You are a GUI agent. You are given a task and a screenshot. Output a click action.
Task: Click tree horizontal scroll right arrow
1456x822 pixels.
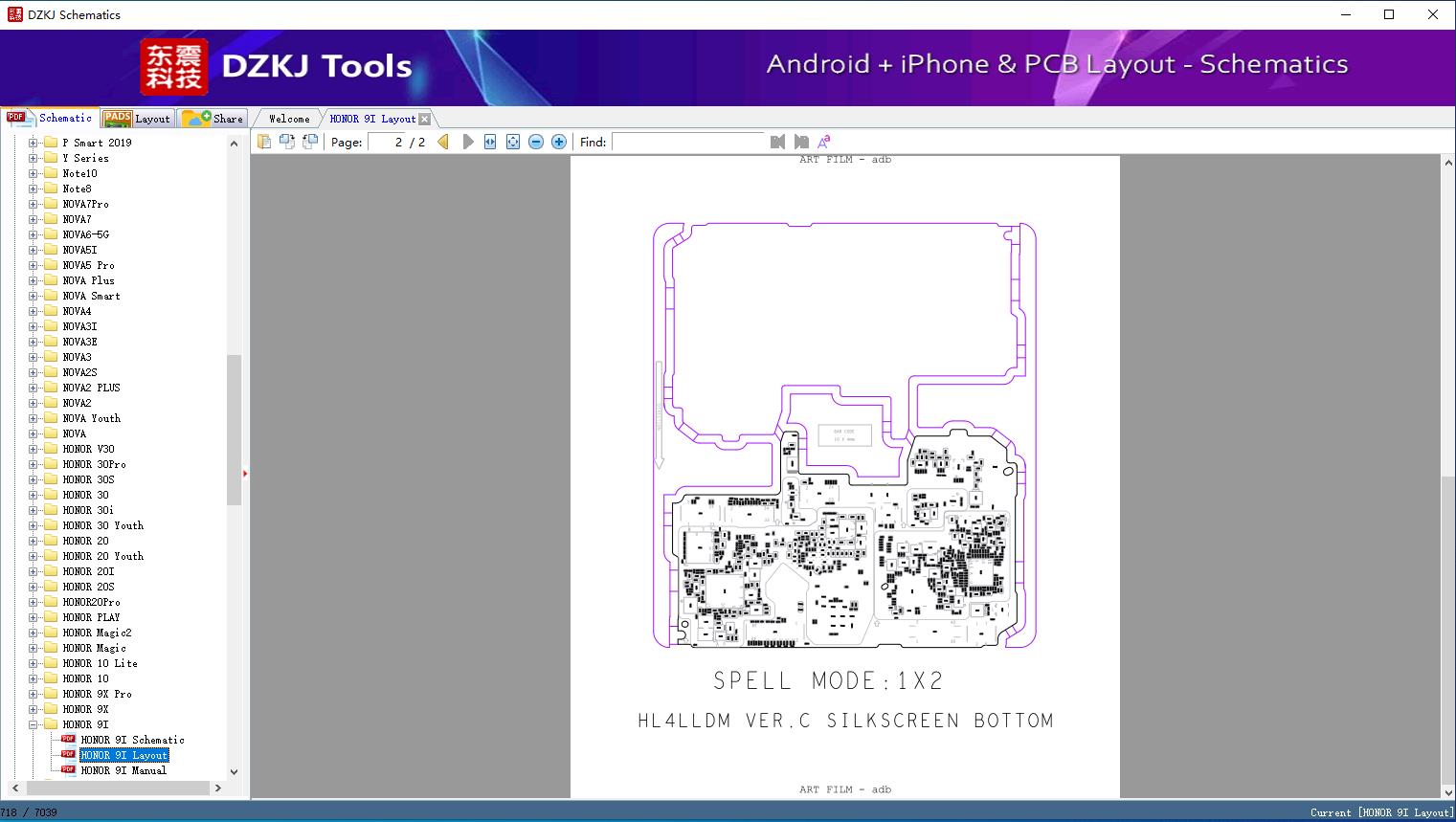tap(218, 788)
